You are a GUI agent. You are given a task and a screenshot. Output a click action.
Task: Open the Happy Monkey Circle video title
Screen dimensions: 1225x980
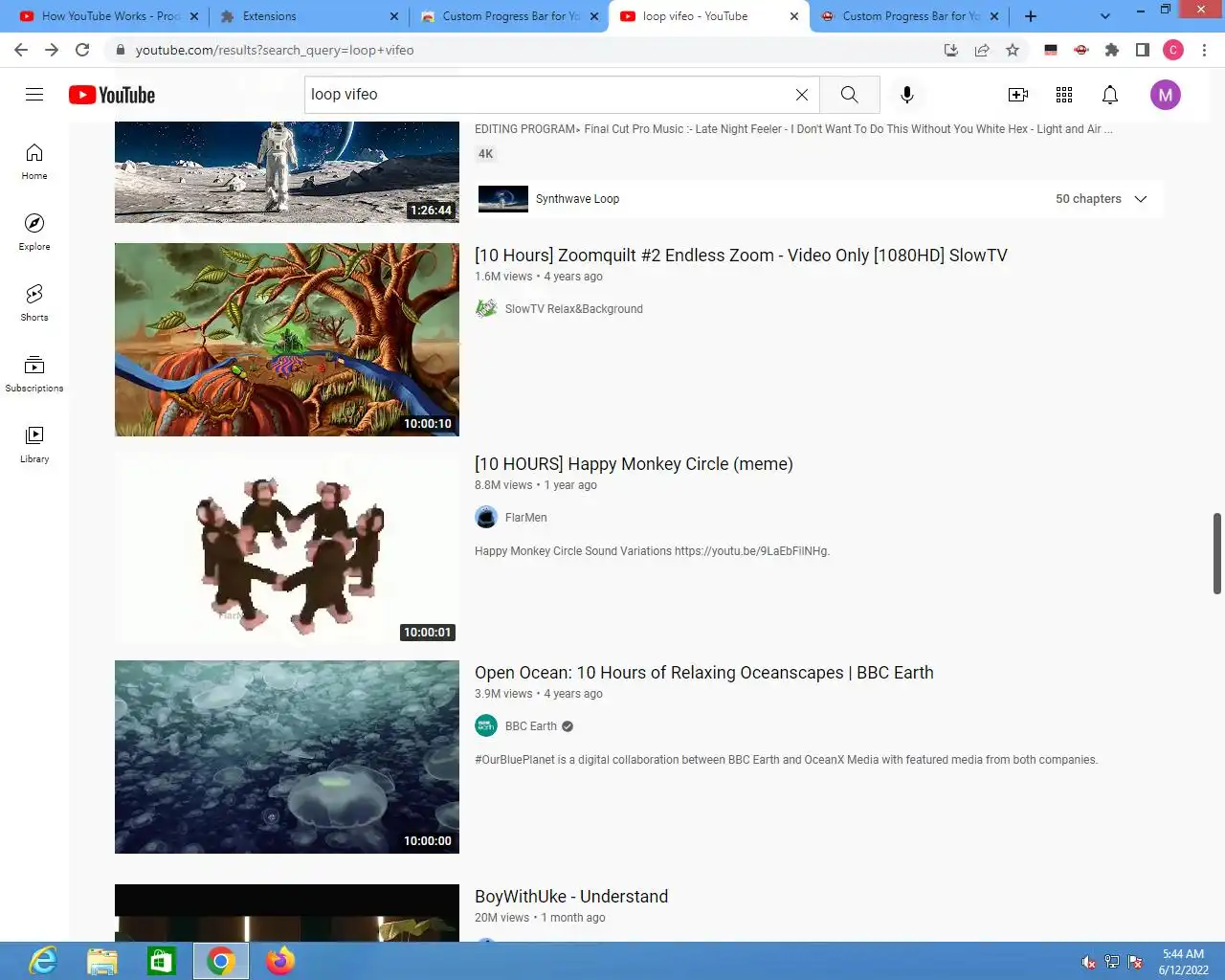tap(634, 464)
